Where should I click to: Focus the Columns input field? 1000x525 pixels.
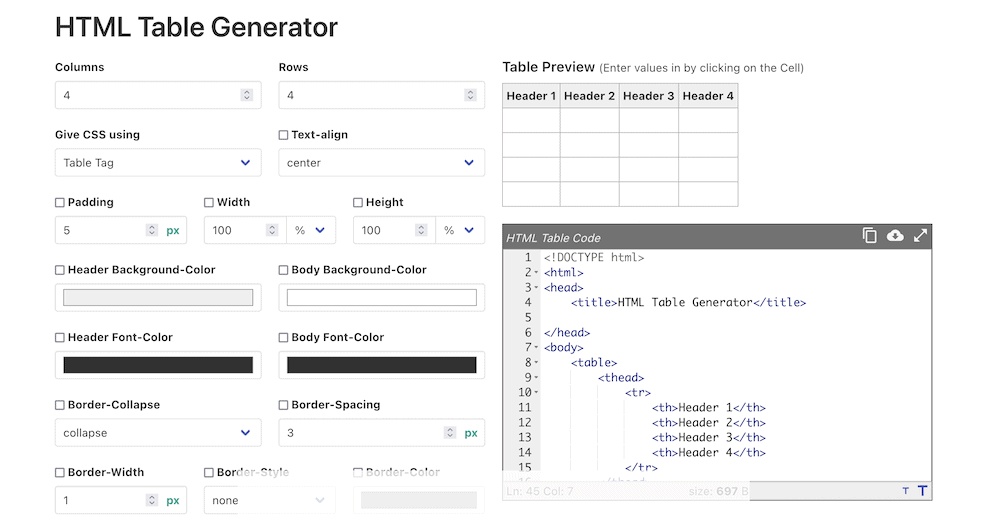pyautogui.click(x=158, y=95)
